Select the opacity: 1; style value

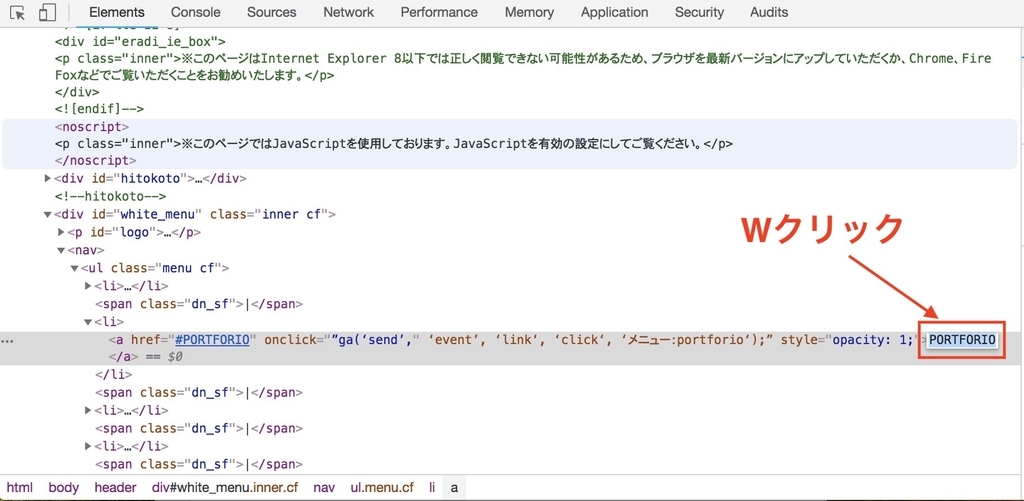point(872,340)
